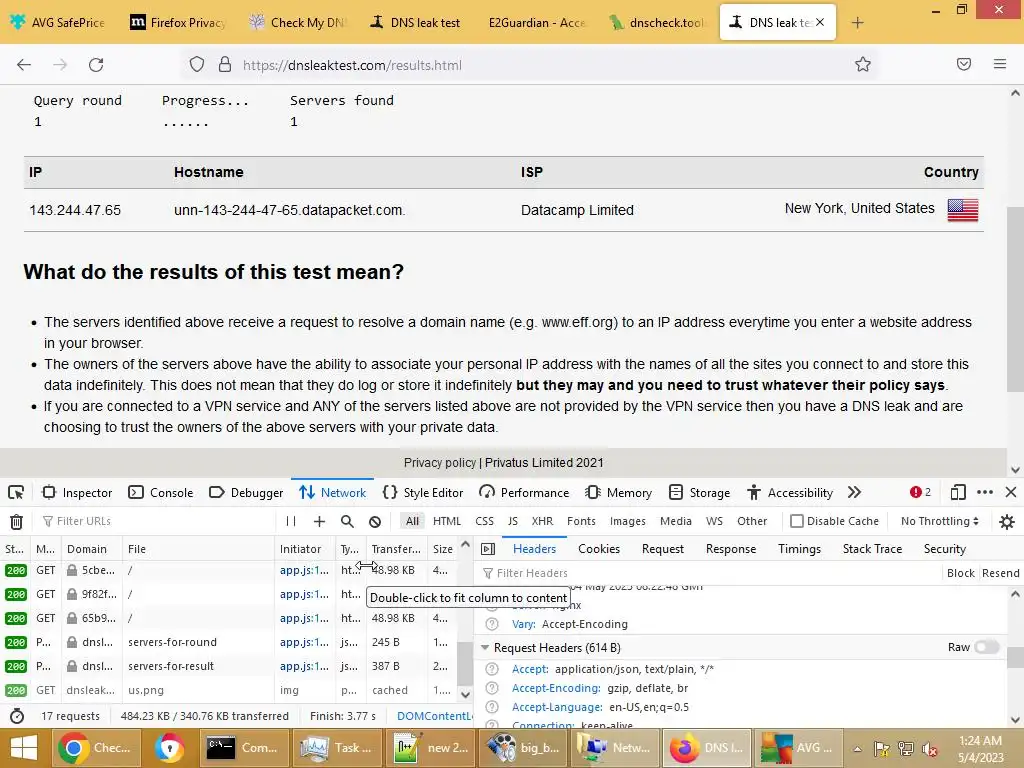Switch to the Console tab

pos(161,492)
